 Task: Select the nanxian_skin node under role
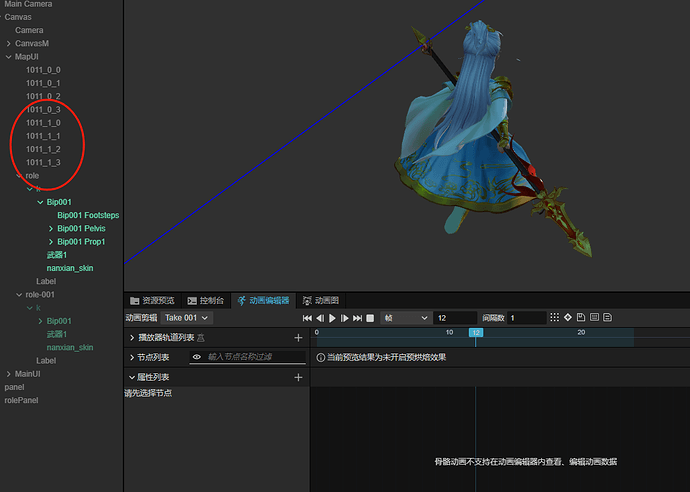69,268
